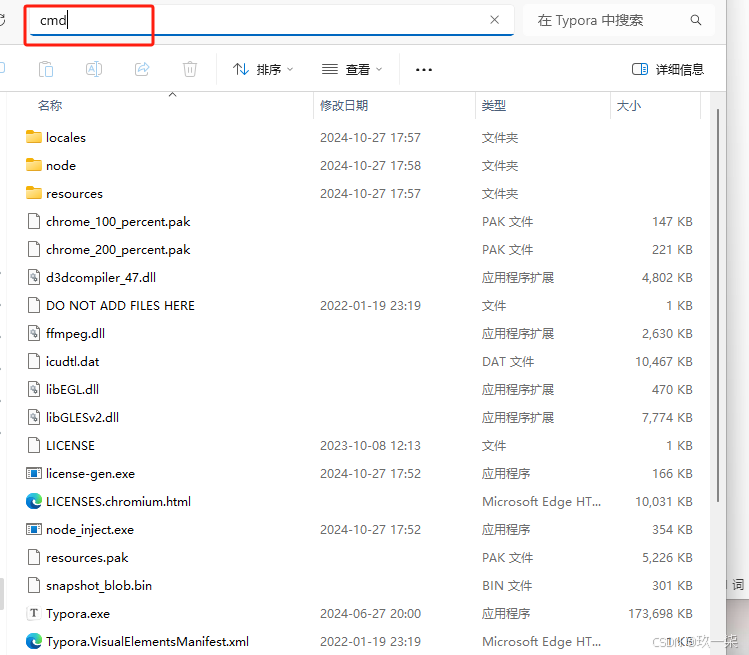Select the file name d3dcompiler_47.dll
This screenshot has width=749, height=655.
[101, 278]
